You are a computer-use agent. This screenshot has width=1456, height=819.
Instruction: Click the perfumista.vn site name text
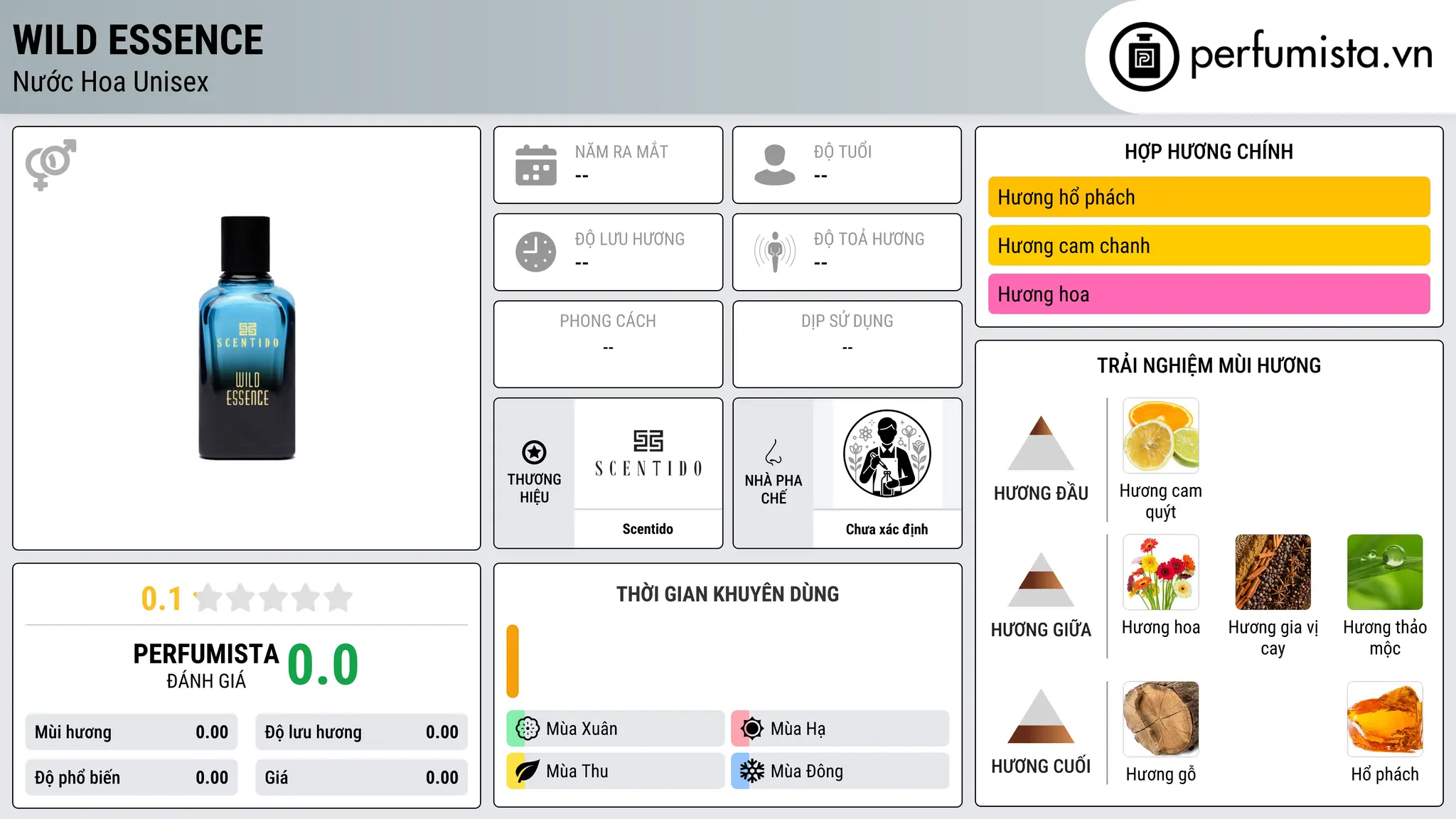[1311, 54]
